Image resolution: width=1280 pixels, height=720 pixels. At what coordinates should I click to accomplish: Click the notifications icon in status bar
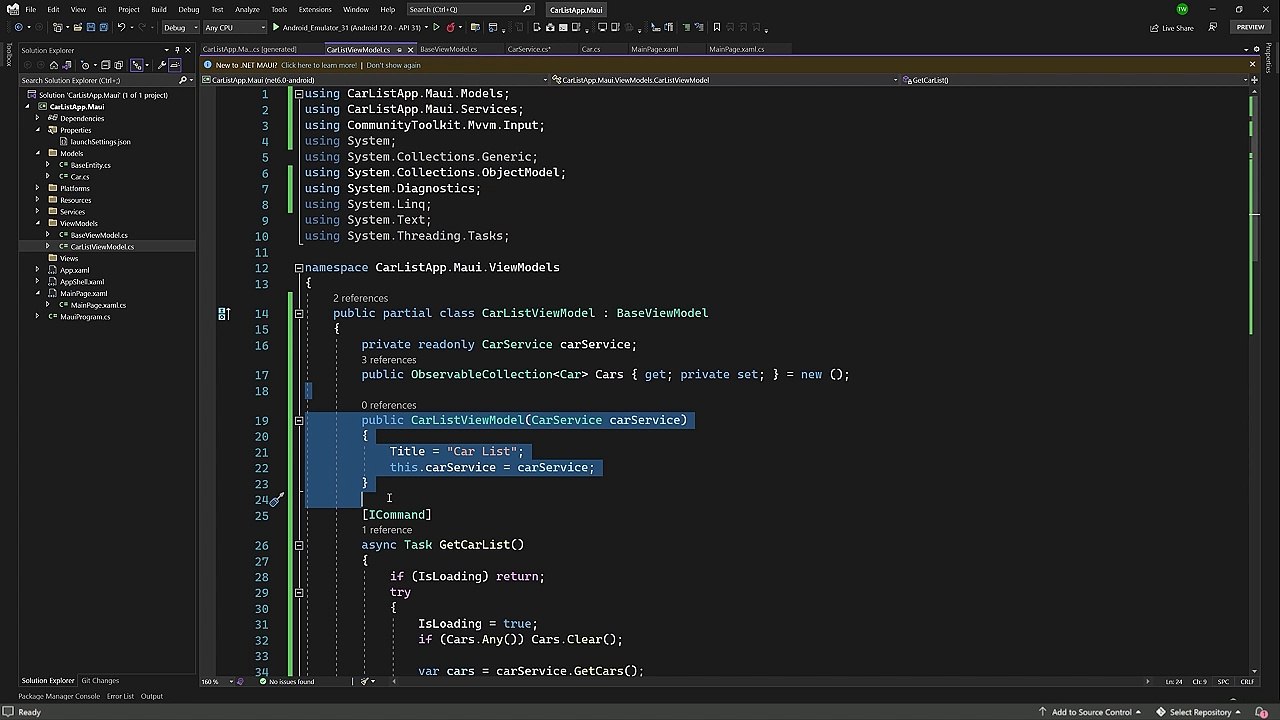point(1262,712)
